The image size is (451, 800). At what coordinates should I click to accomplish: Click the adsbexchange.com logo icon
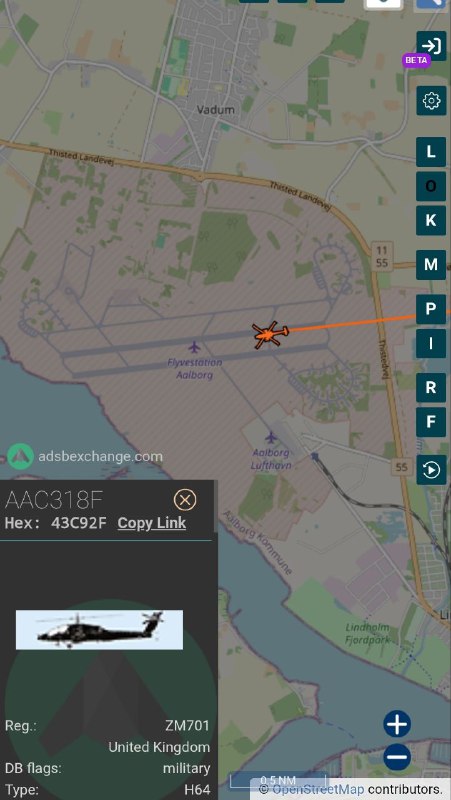click(20, 456)
